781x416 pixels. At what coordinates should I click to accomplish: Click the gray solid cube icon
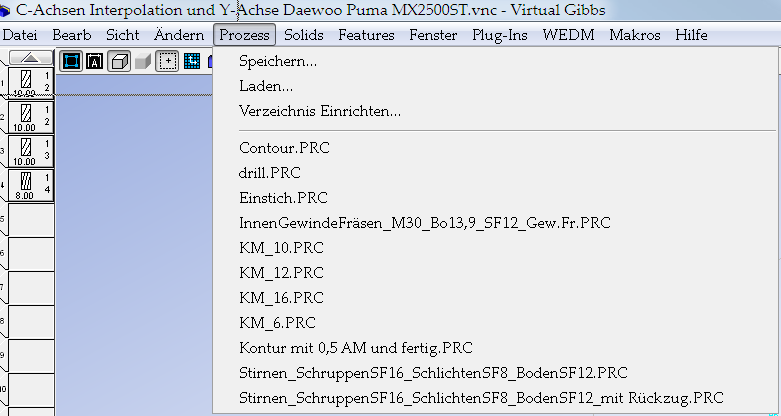click(143, 61)
